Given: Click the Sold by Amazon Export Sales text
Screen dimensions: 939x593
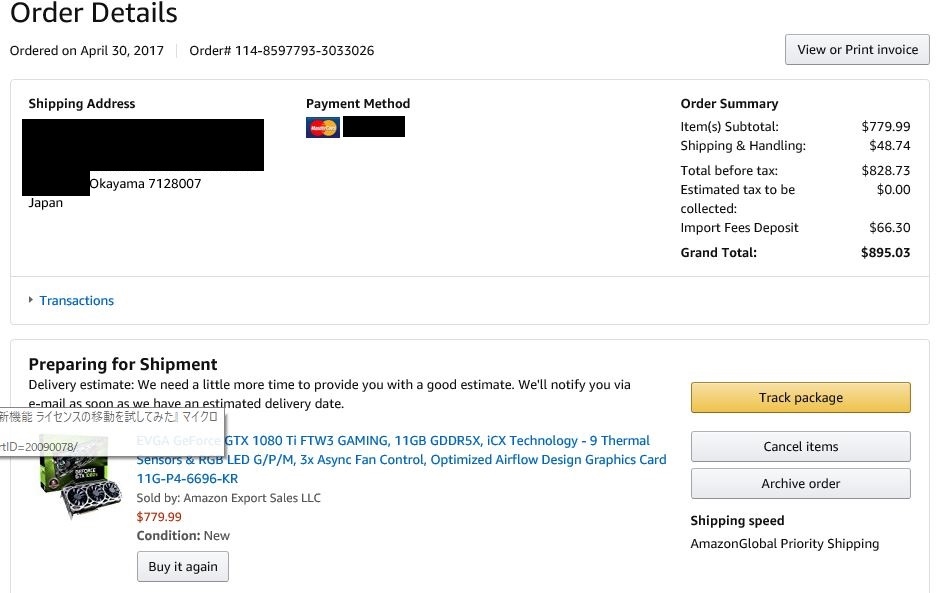Looking at the screenshot, I should coord(229,498).
